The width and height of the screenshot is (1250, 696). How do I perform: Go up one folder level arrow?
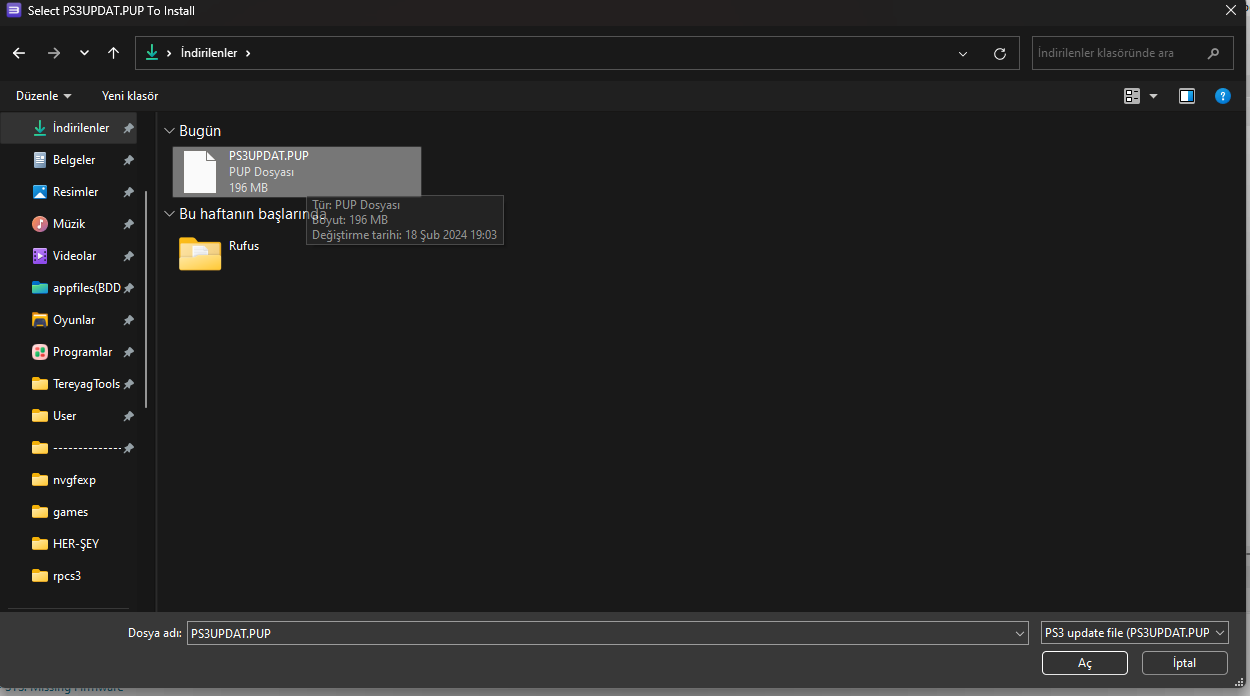click(x=113, y=53)
